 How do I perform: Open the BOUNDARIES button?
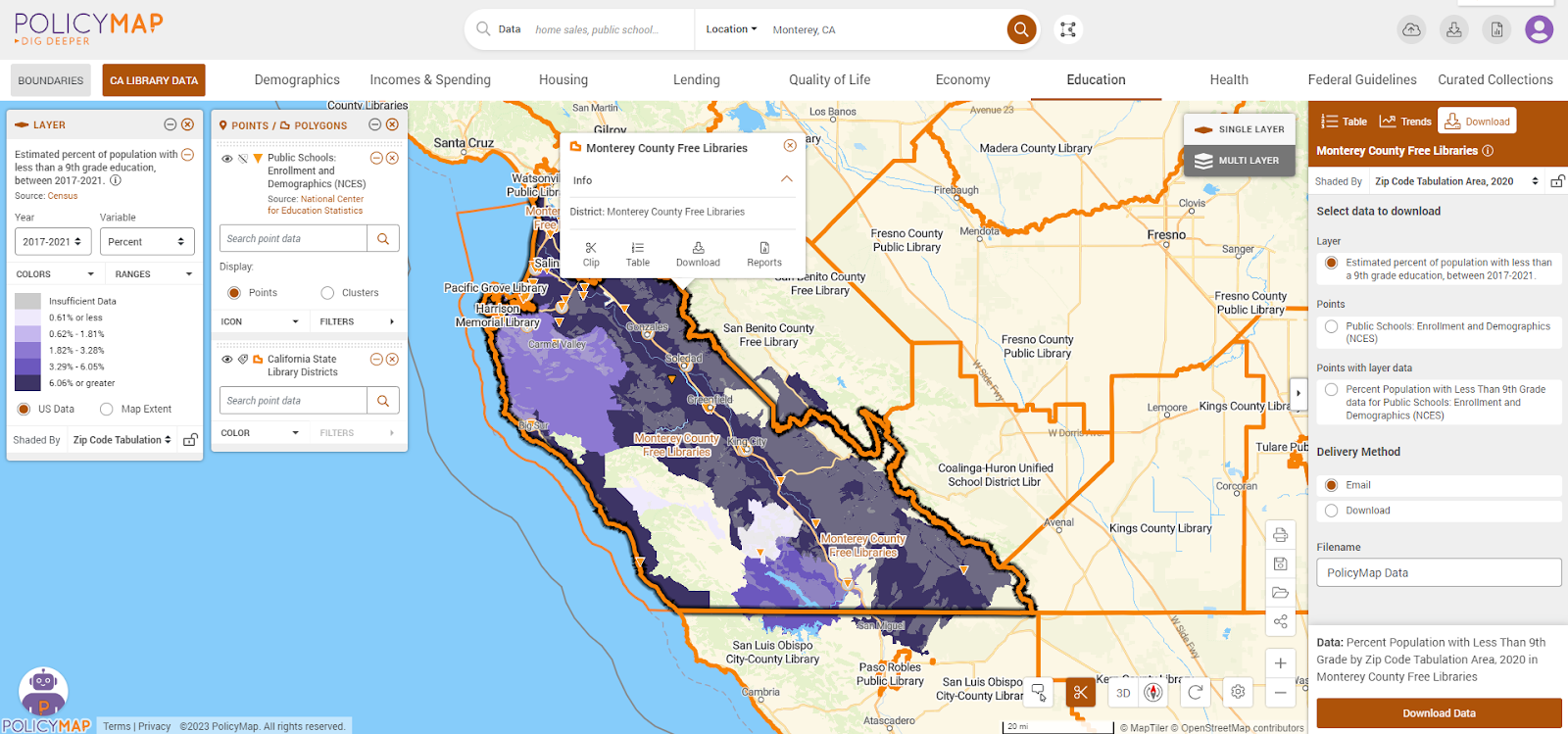[x=51, y=80]
